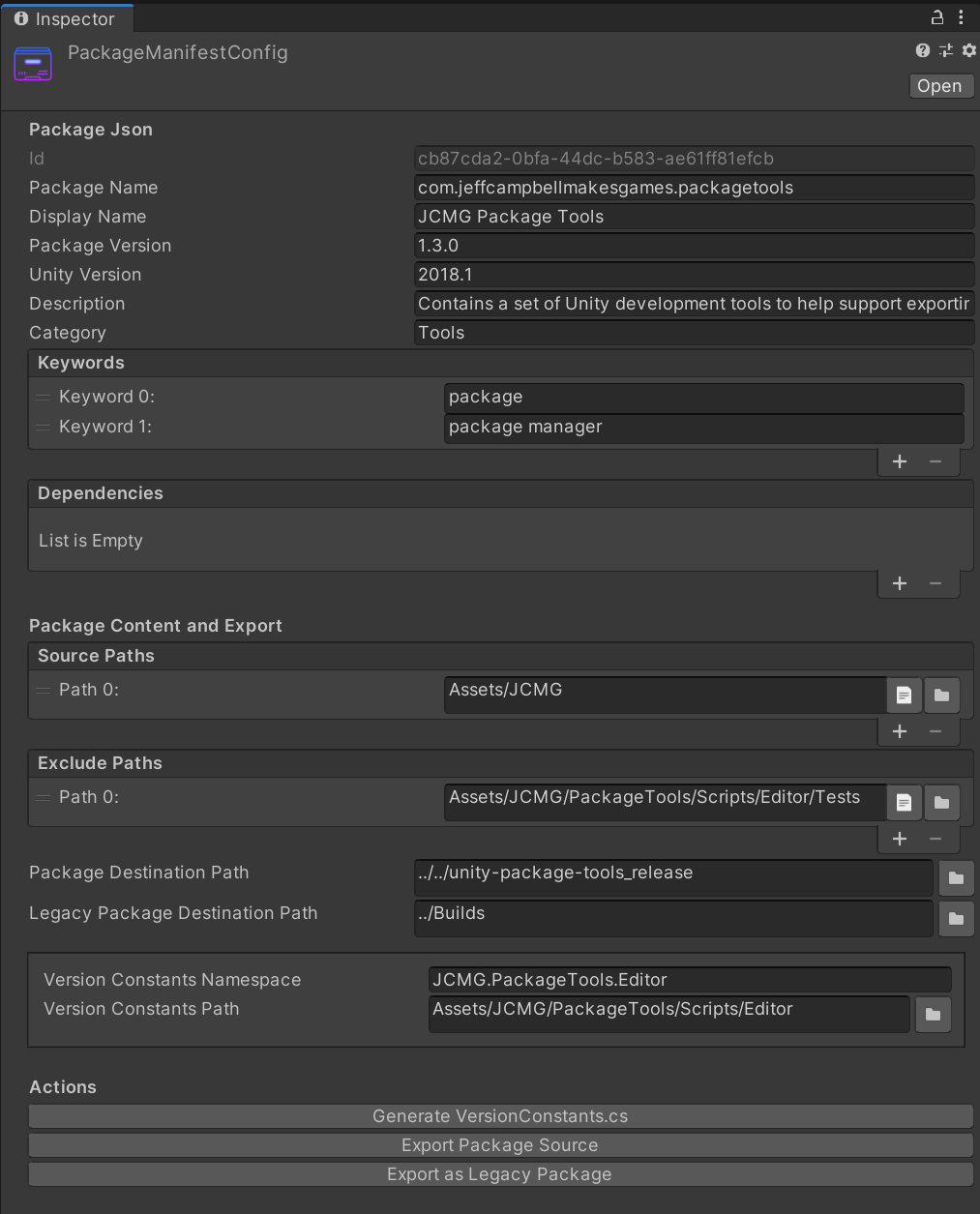Click the folder icon beside Version Constants Path
Screen dimensions: 980x1214
pos(933,1014)
